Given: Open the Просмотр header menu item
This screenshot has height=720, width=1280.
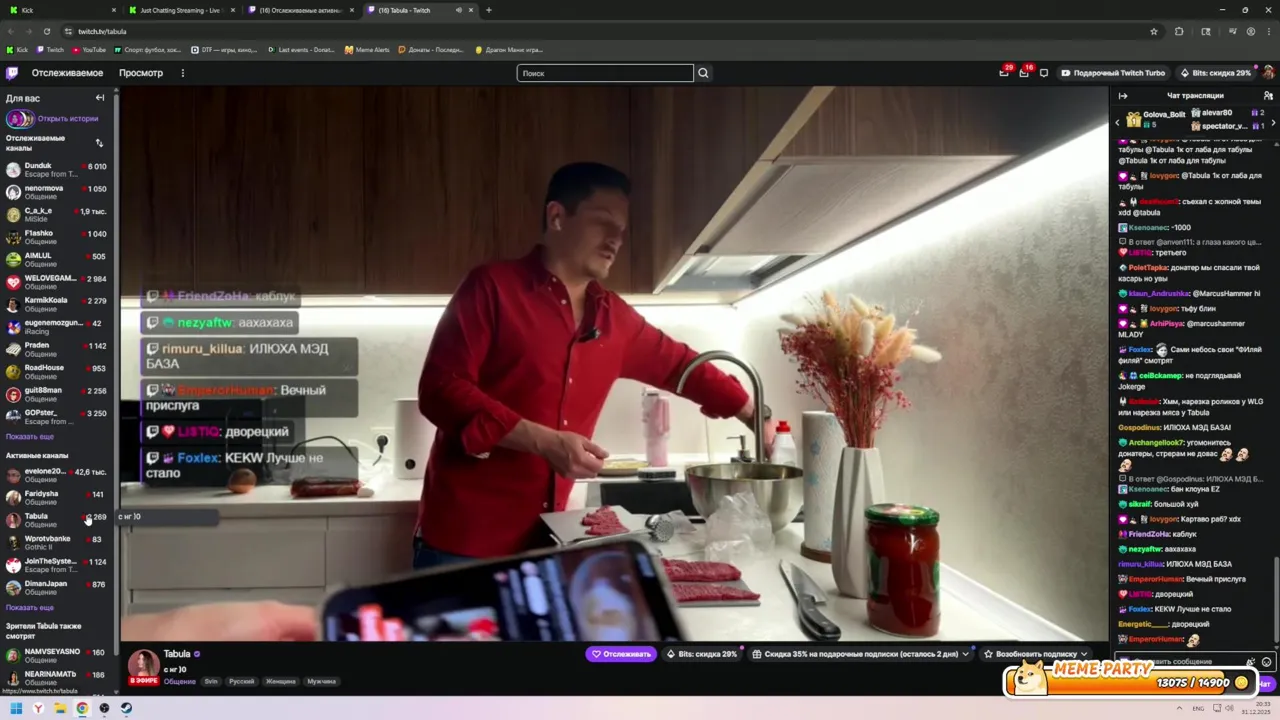Looking at the screenshot, I should [x=141, y=73].
